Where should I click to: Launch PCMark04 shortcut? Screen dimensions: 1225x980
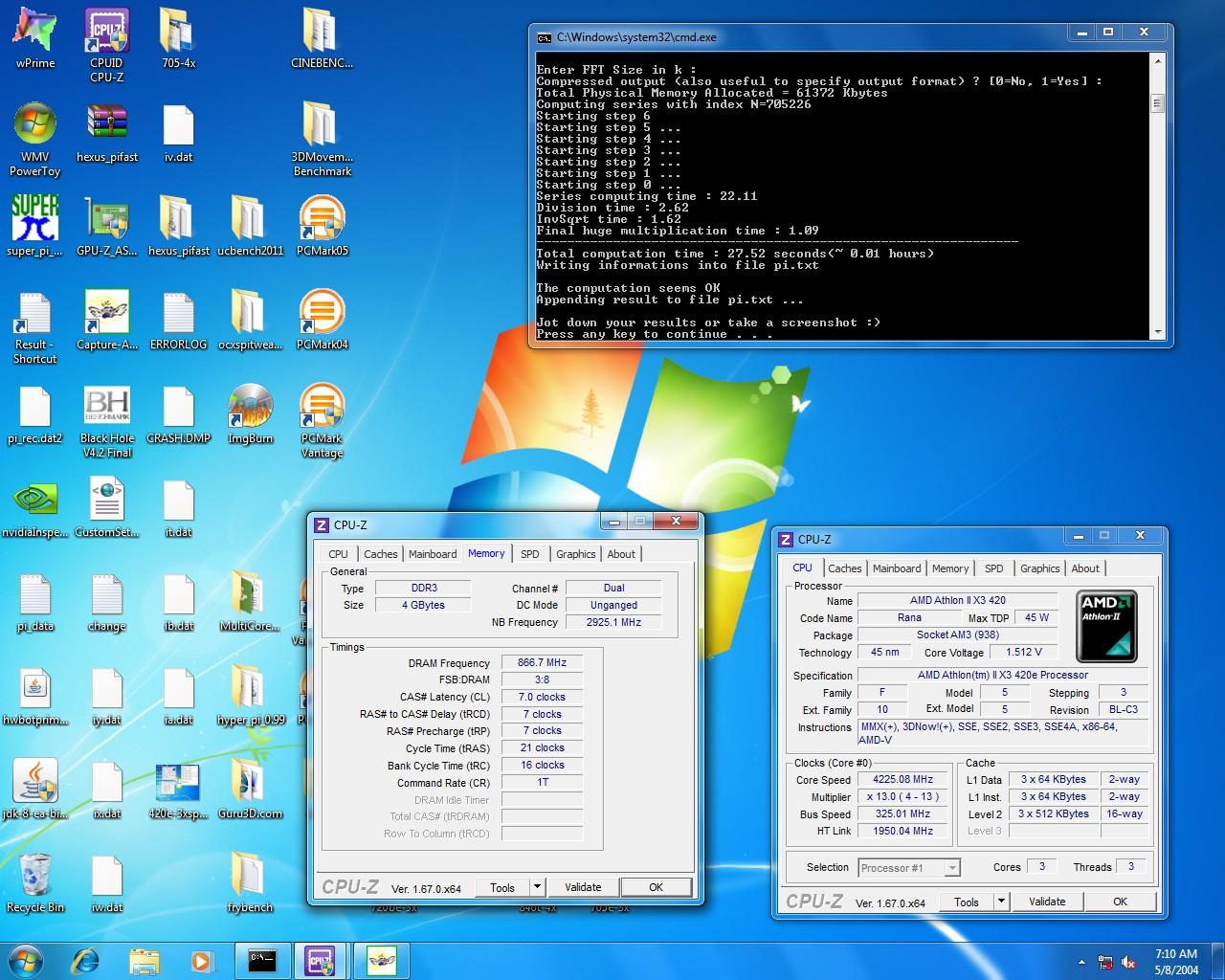point(322,320)
